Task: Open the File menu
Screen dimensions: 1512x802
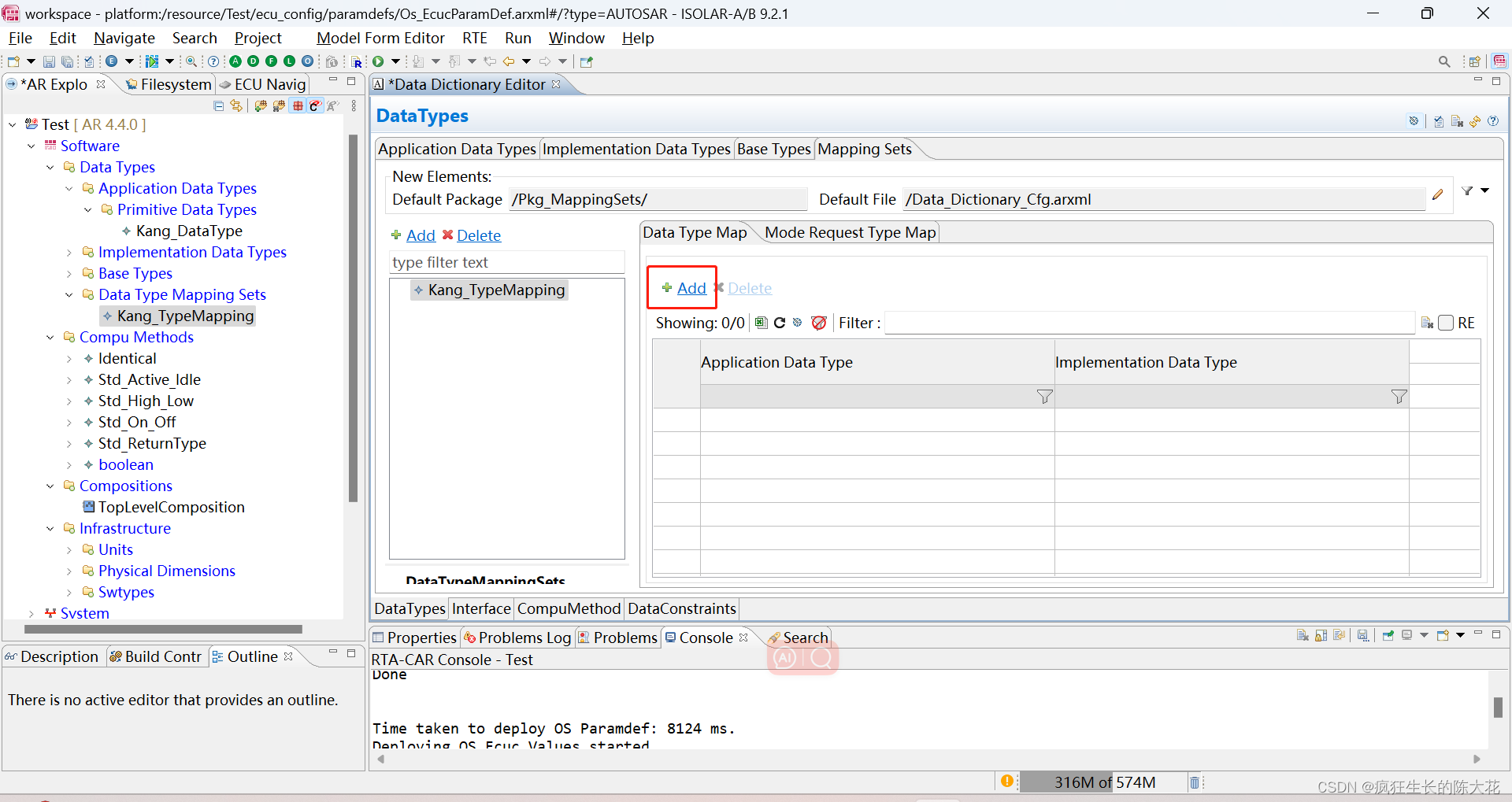Action: click(x=20, y=38)
